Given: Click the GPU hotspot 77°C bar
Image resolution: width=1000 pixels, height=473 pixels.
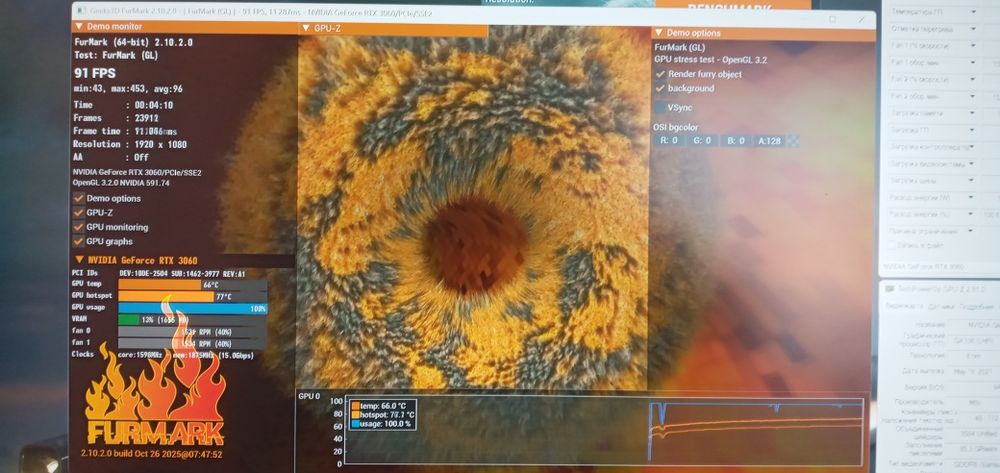Looking at the screenshot, I should click(193, 296).
